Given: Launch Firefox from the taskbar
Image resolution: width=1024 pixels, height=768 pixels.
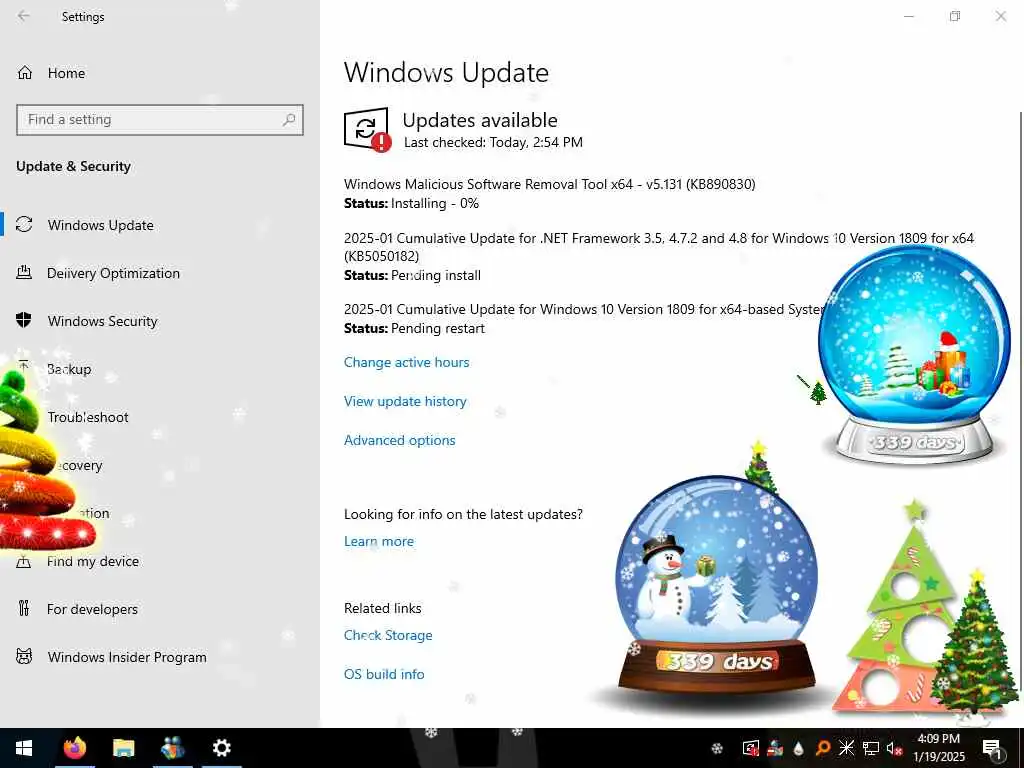Looking at the screenshot, I should (75, 748).
